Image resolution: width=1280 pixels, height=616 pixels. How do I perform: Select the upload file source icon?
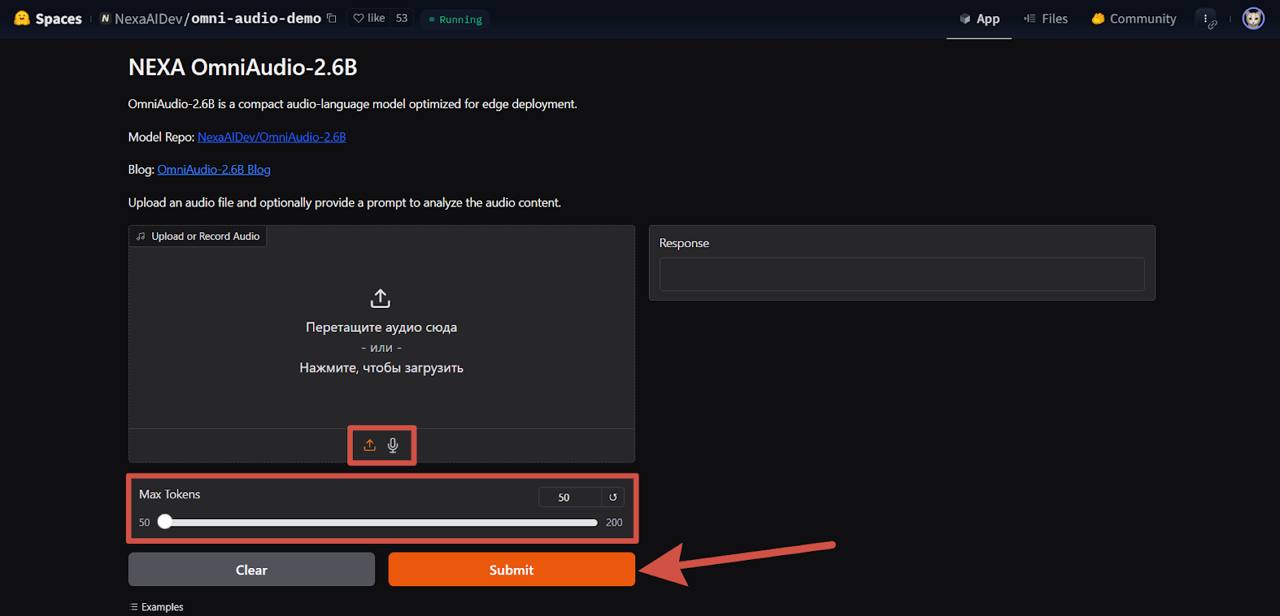click(x=369, y=445)
